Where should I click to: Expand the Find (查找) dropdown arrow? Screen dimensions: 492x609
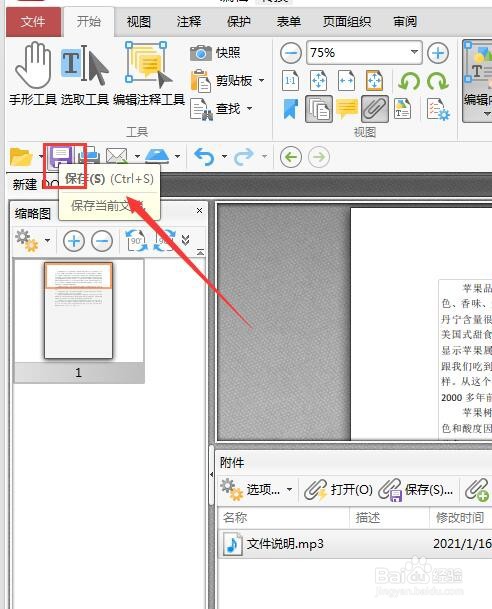(x=249, y=108)
